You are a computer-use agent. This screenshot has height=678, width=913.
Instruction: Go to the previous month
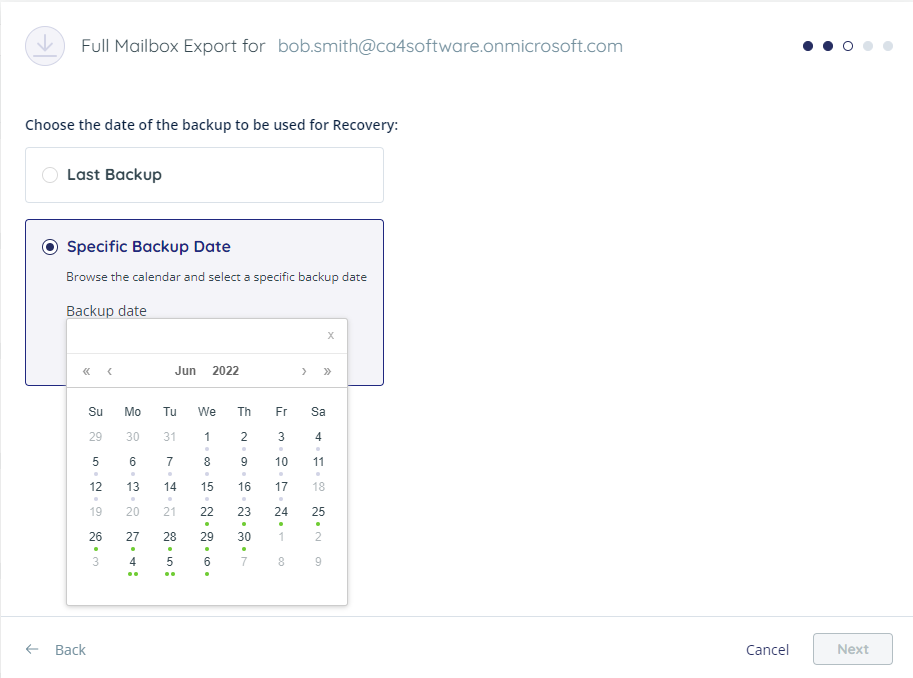click(109, 371)
